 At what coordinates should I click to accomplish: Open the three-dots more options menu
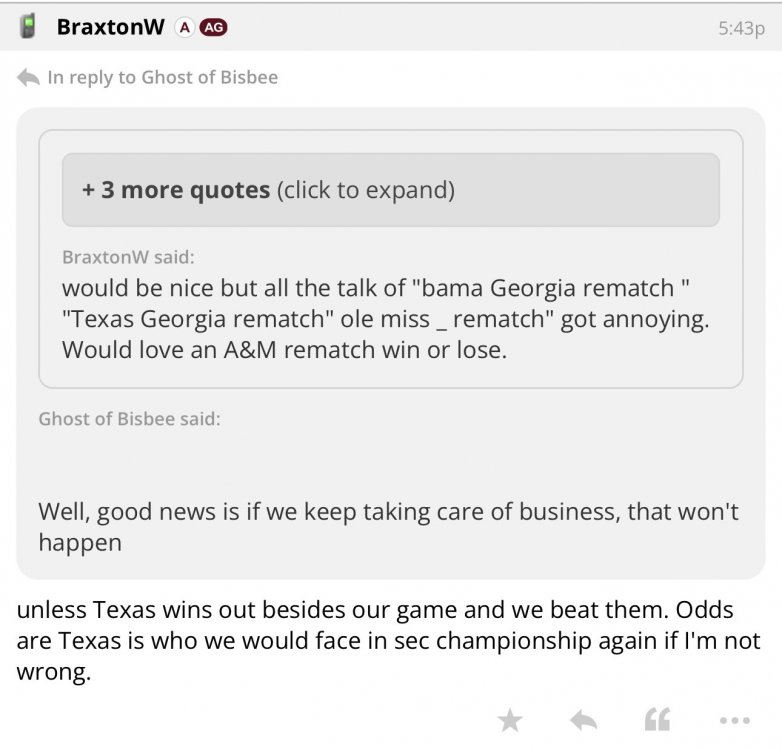(733, 719)
